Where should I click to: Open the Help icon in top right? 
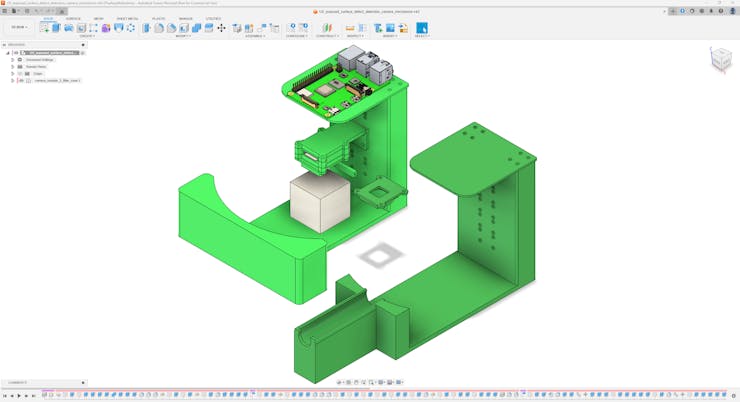pyautogui.click(x=721, y=11)
